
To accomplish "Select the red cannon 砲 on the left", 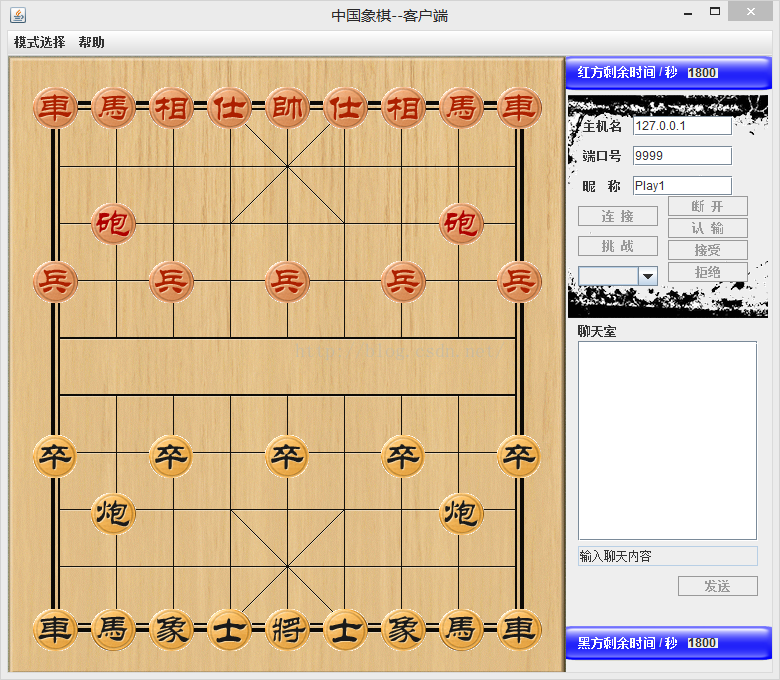I will (113, 223).
